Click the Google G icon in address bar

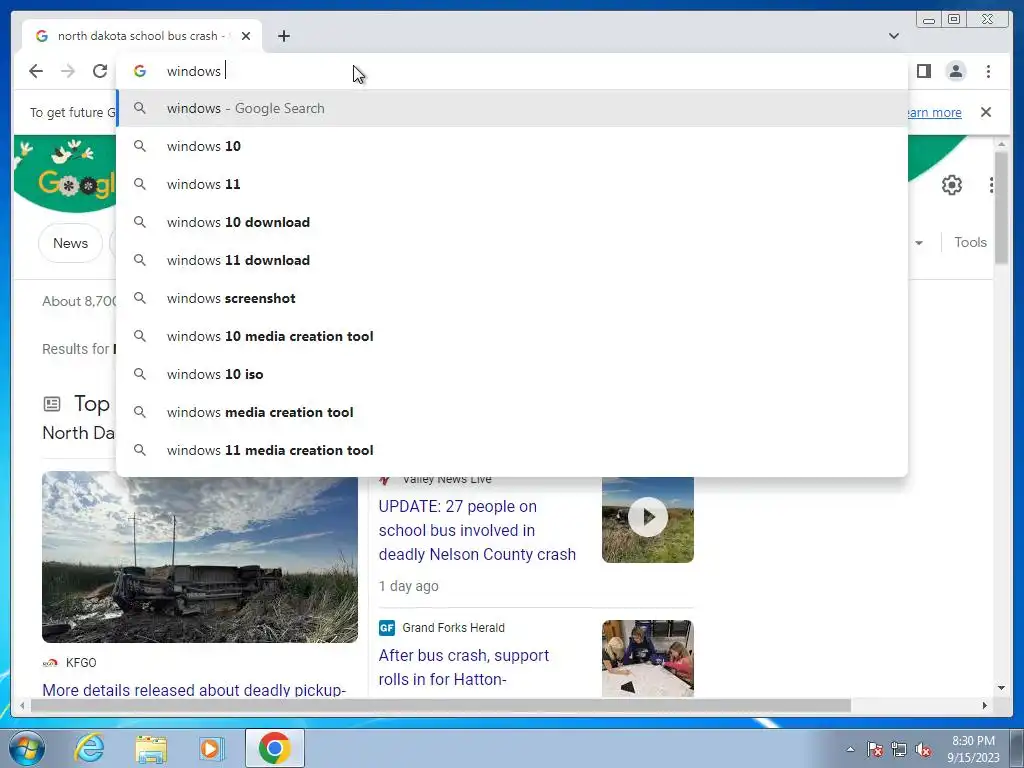point(140,71)
